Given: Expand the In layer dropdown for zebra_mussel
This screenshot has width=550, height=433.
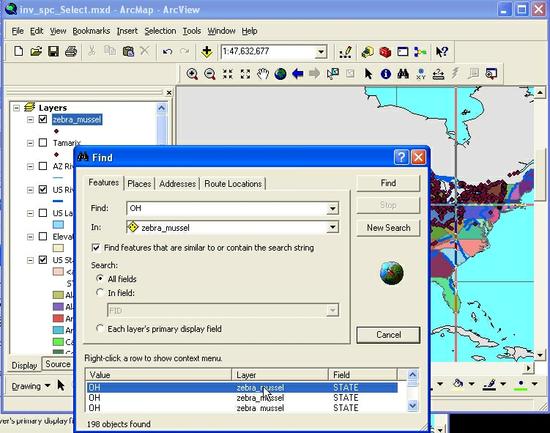Looking at the screenshot, I should tap(332, 227).
